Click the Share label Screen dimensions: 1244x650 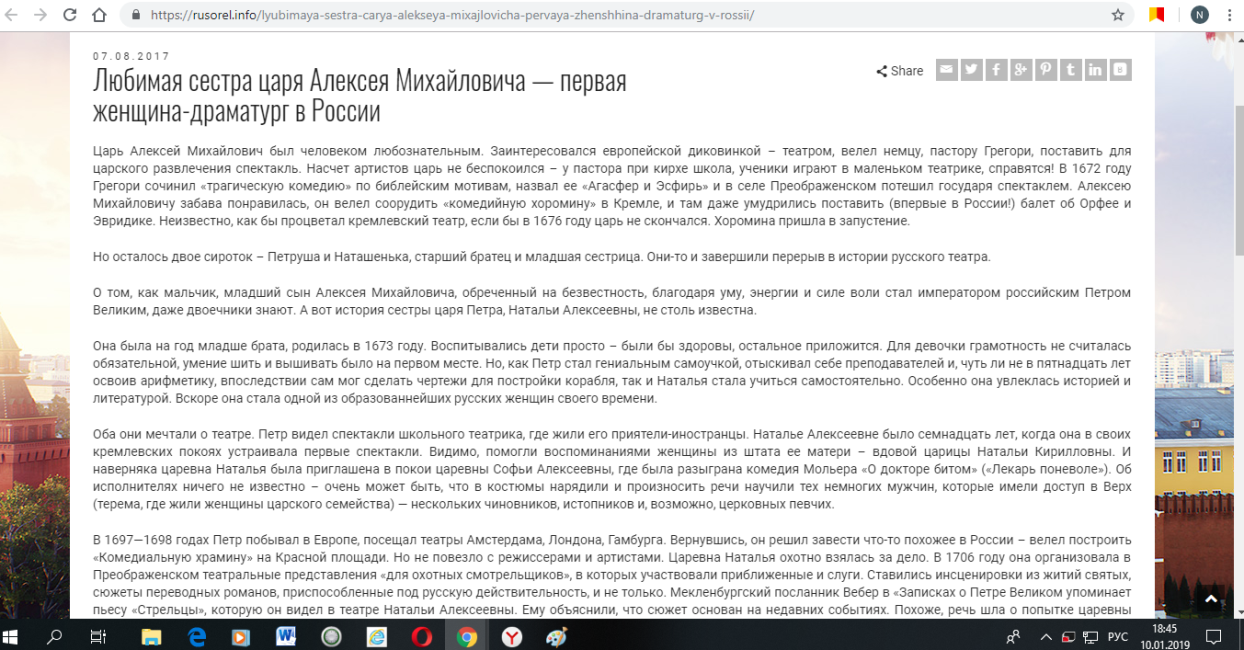coord(900,71)
